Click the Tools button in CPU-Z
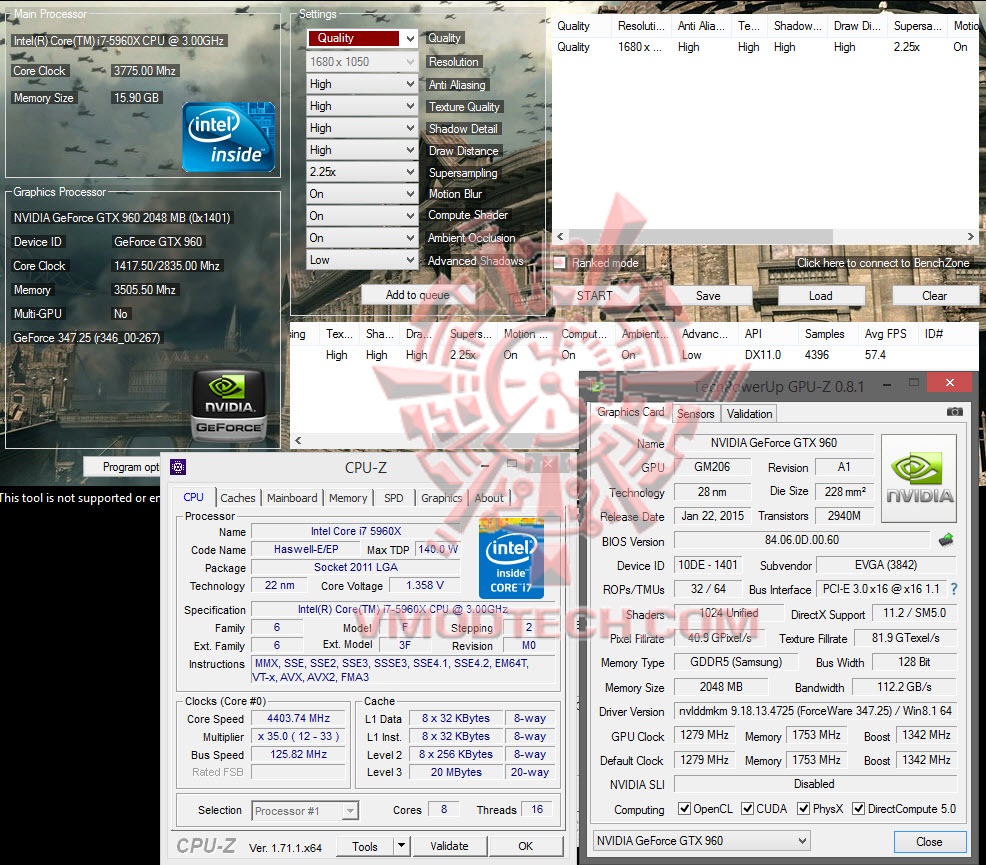Screen dimensions: 986x865 365,846
